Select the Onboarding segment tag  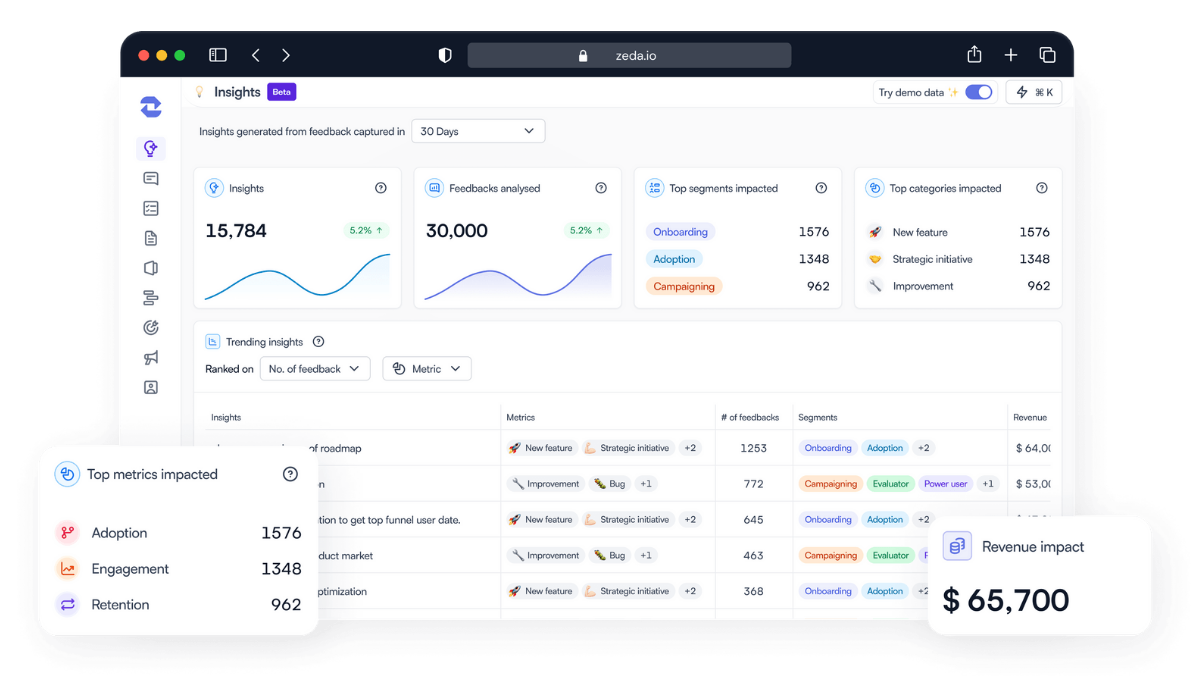680,231
